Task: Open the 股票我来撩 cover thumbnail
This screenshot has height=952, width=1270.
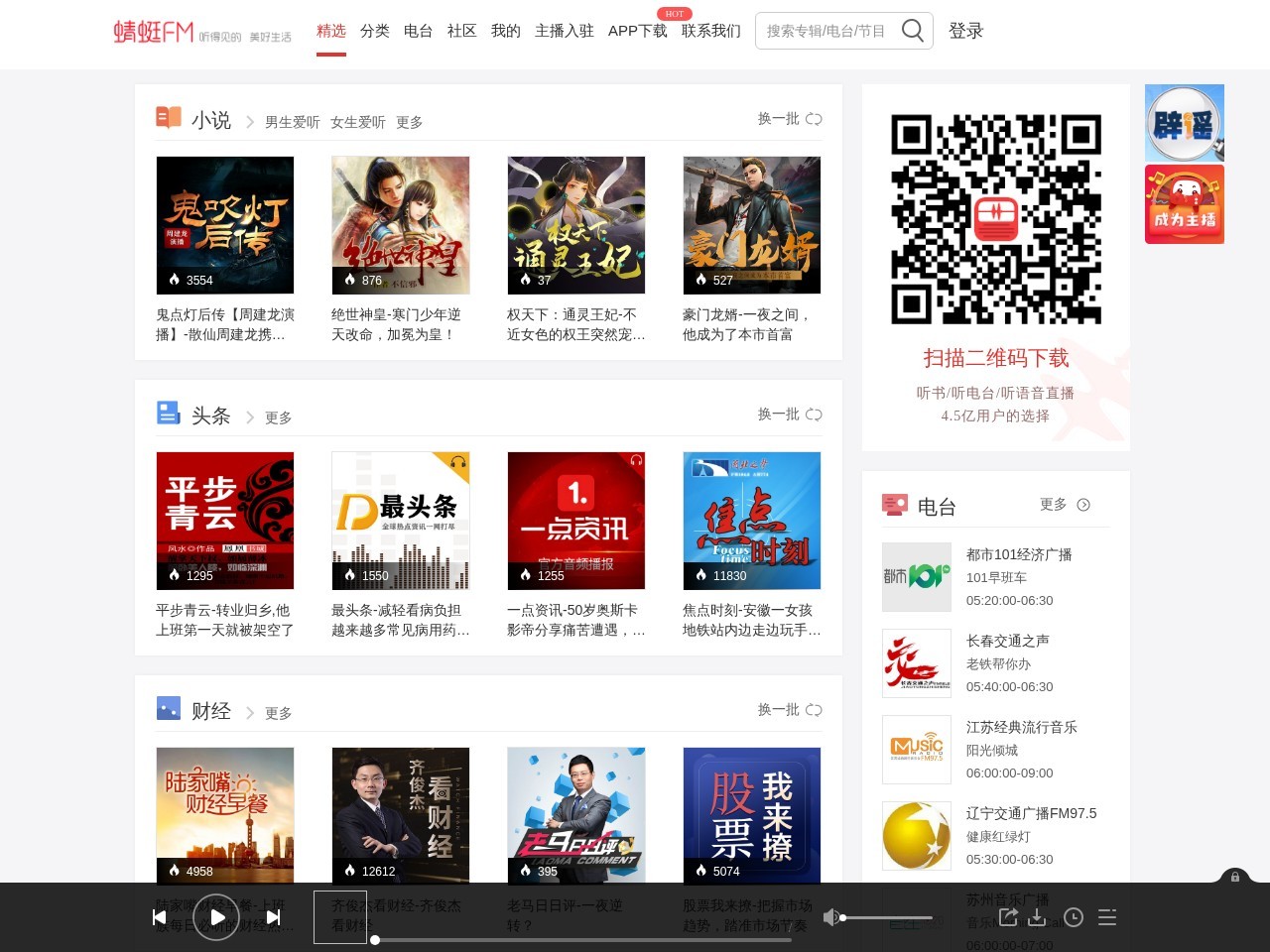Action: click(752, 815)
